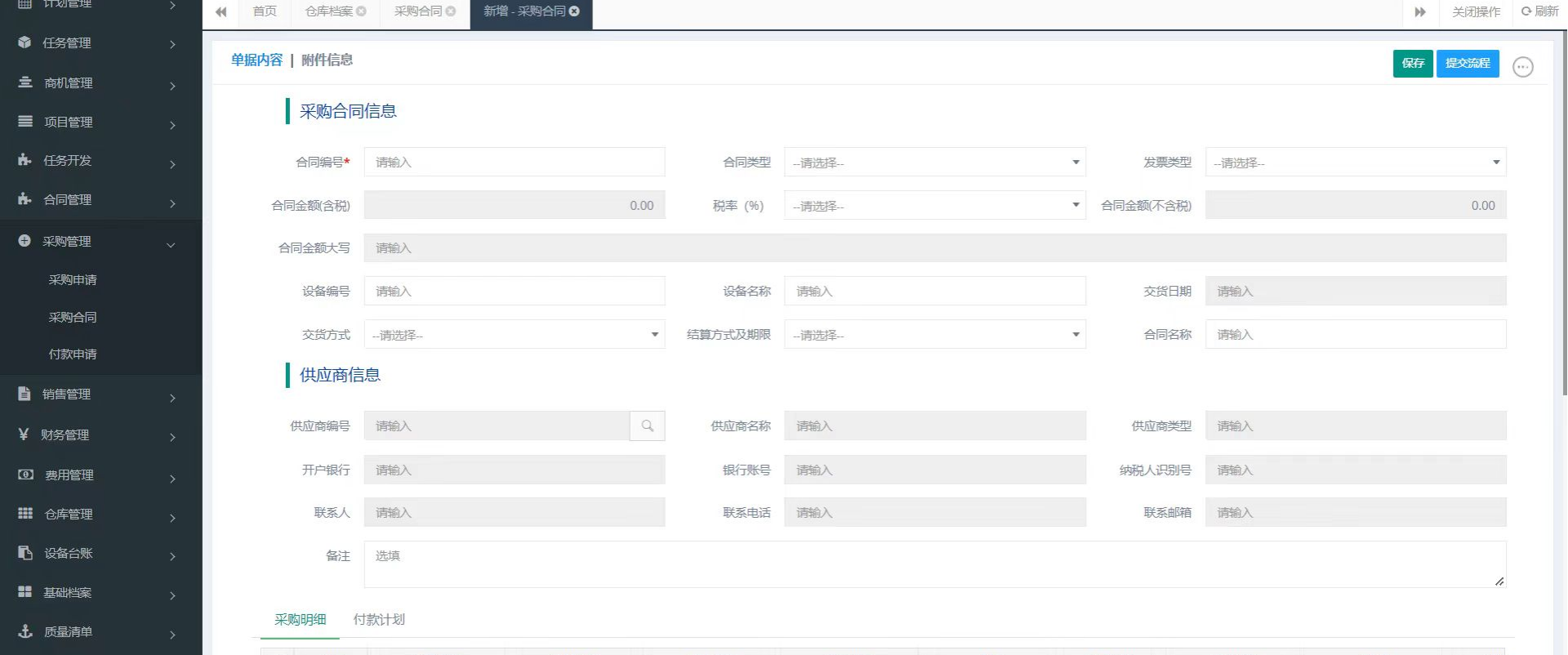Image resolution: width=1568 pixels, height=655 pixels.
Task: Open 财务管理 menu item
Action: tap(65, 434)
